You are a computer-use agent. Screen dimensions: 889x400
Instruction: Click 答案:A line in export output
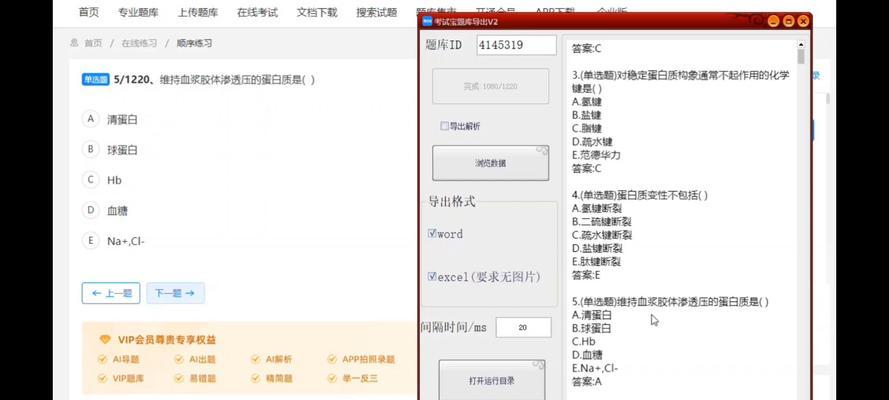587,382
